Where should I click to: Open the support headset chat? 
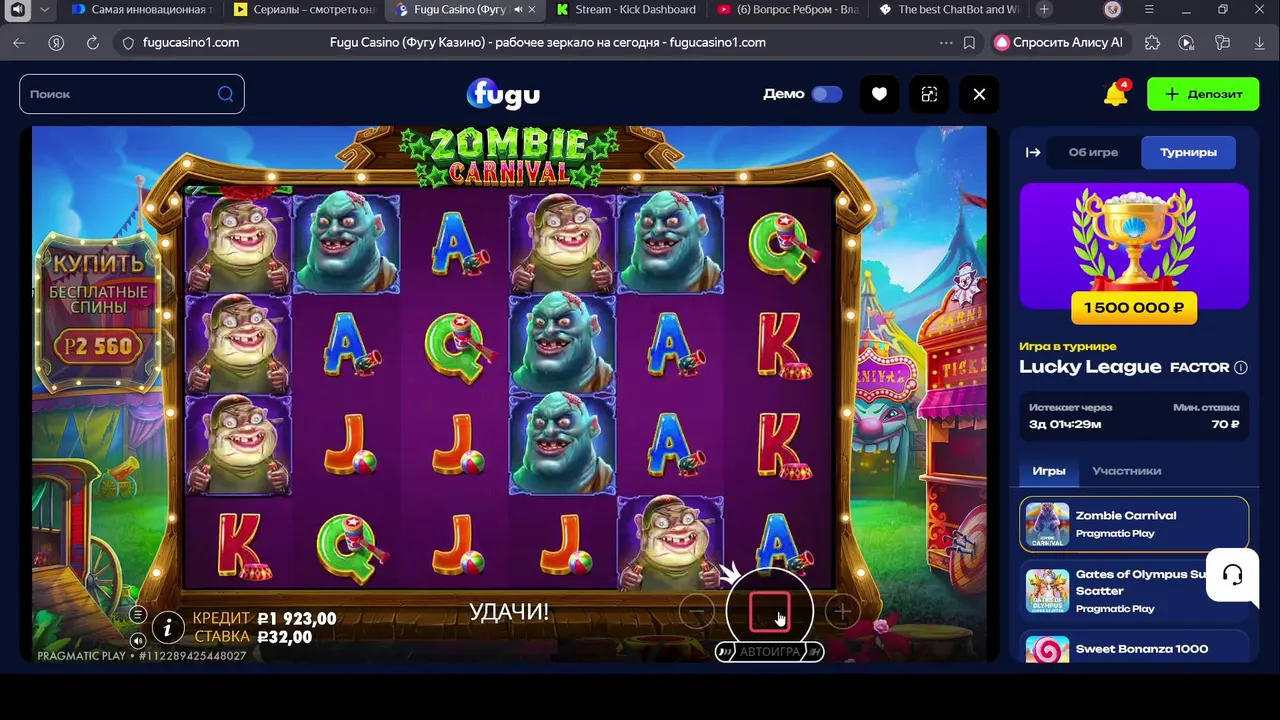(x=1232, y=575)
